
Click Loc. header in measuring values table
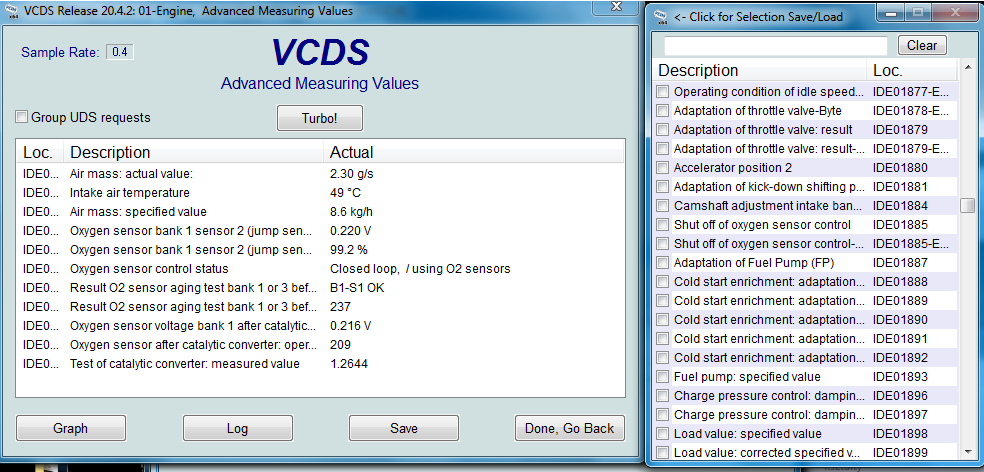[42, 153]
